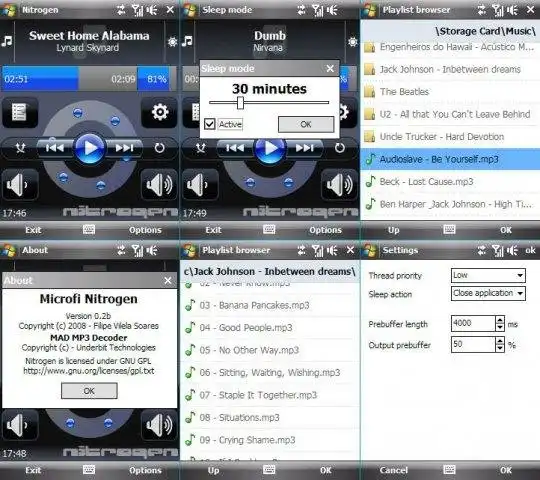The width and height of the screenshot is (540, 480).
Task: Toggle shuffle in Sleep mode window
Action: click(x=200, y=148)
